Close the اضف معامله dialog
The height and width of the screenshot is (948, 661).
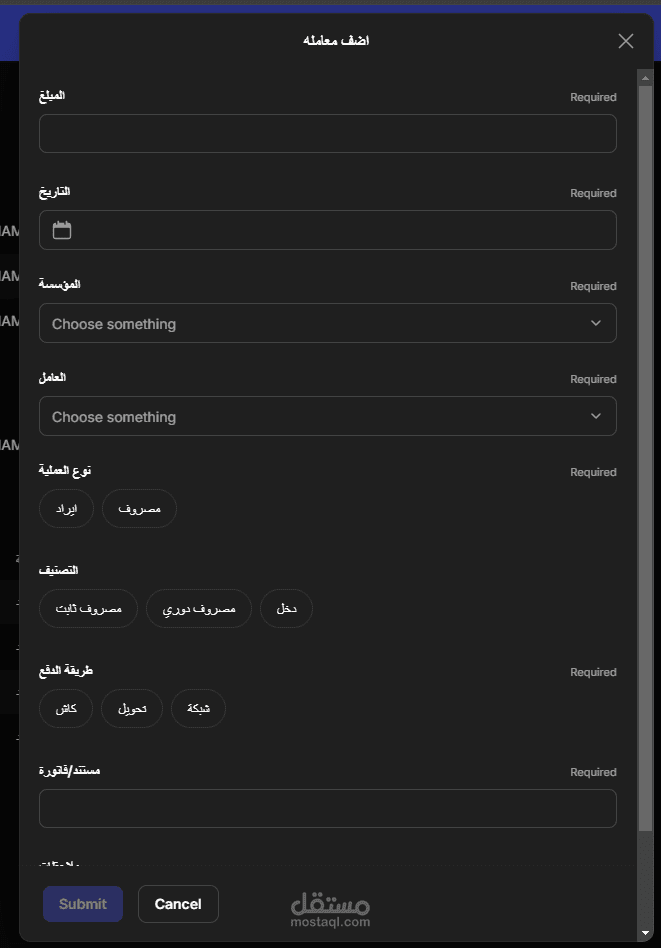click(626, 41)
